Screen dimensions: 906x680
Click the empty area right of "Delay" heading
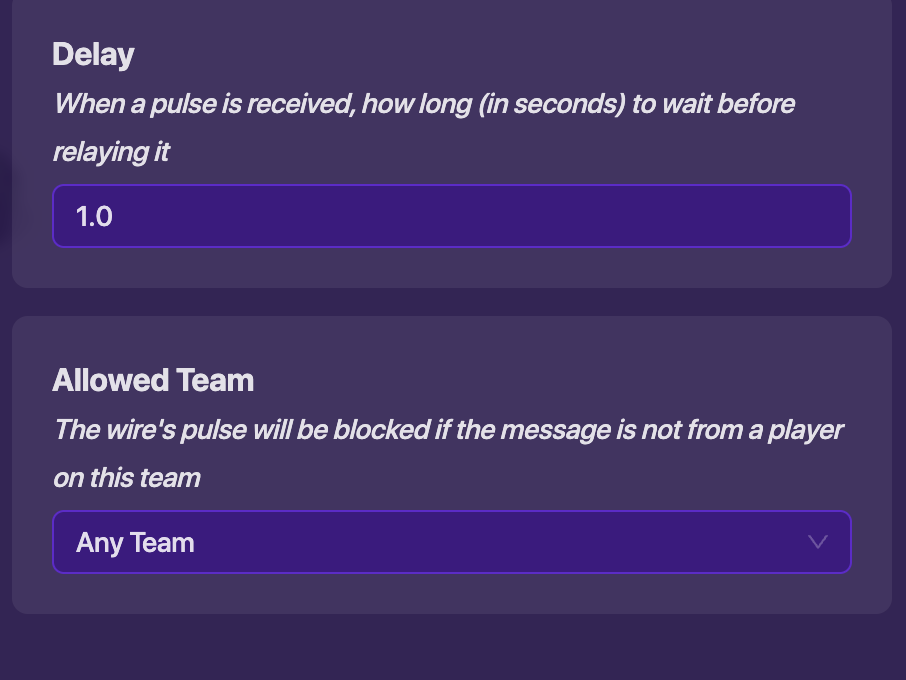[500, 54]
